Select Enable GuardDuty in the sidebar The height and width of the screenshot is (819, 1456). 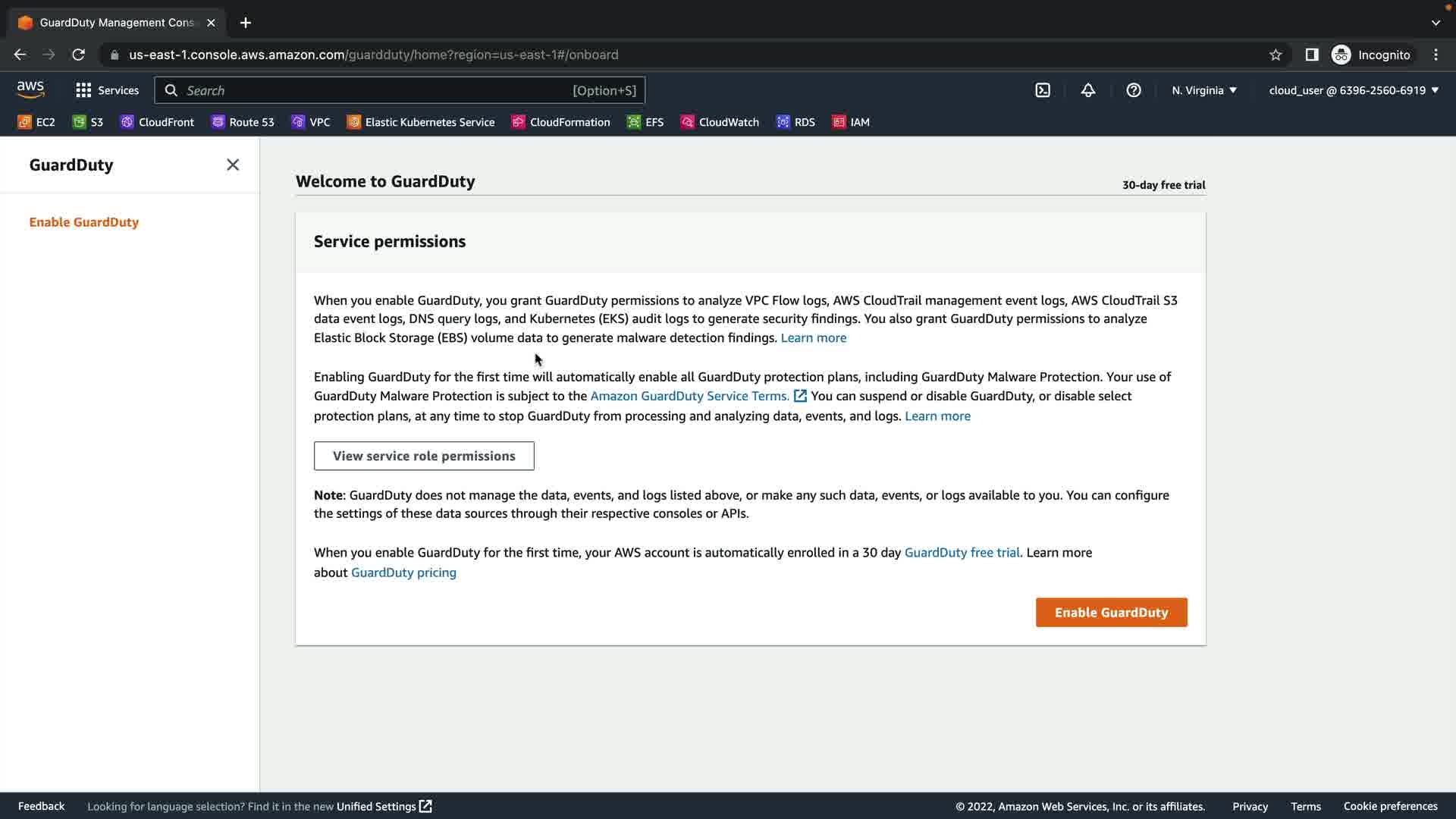coord(84,222)
